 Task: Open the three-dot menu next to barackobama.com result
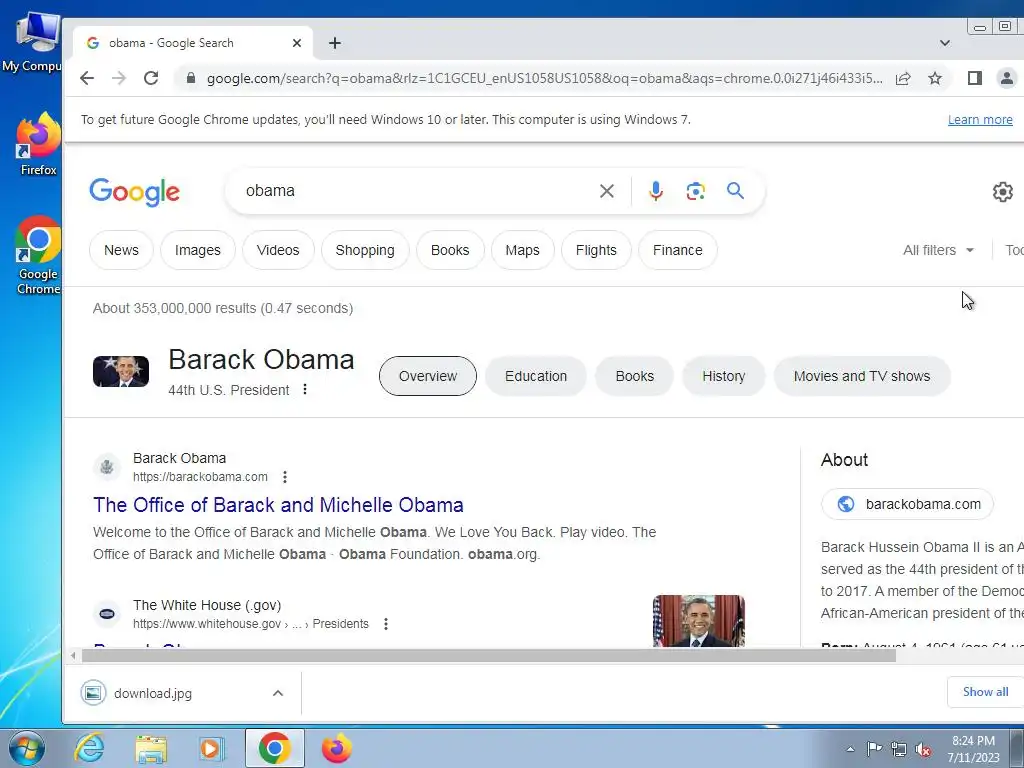click(285, 477)
